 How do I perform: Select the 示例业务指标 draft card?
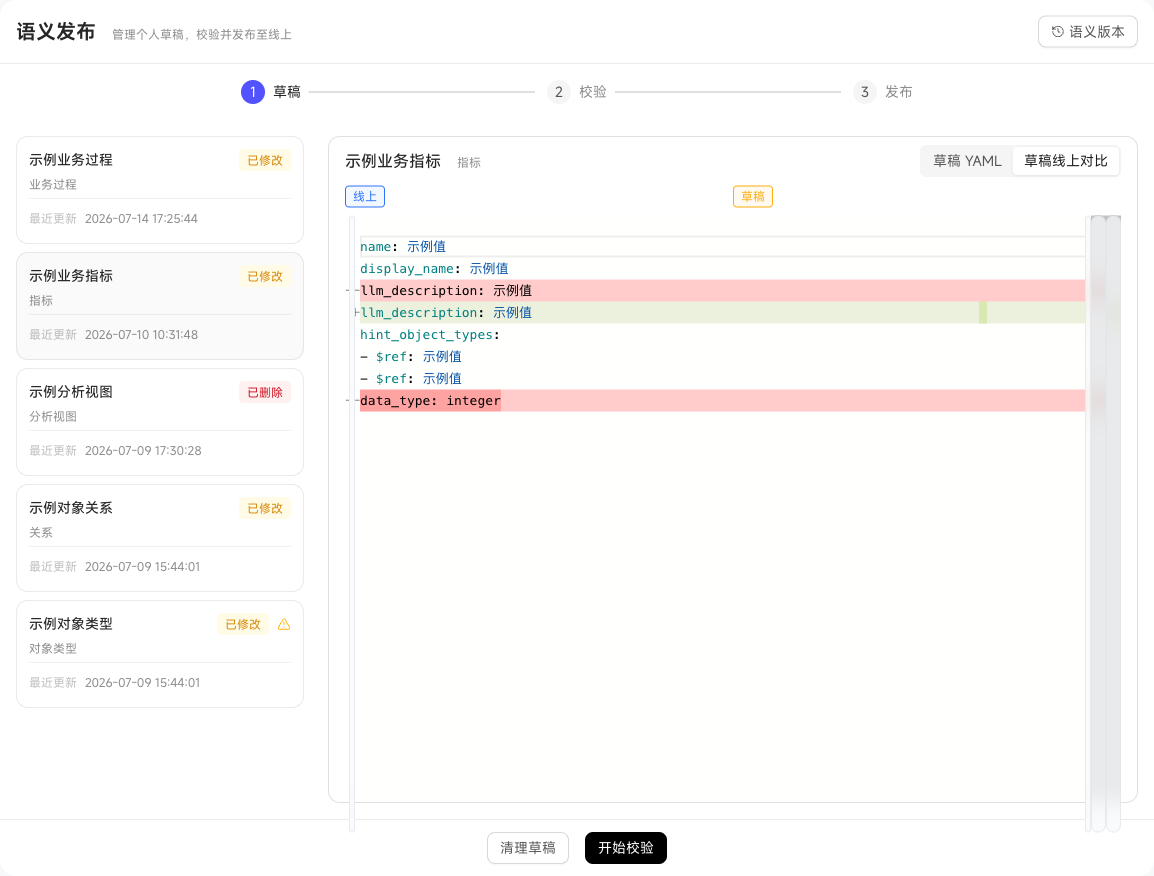(160, 306)
